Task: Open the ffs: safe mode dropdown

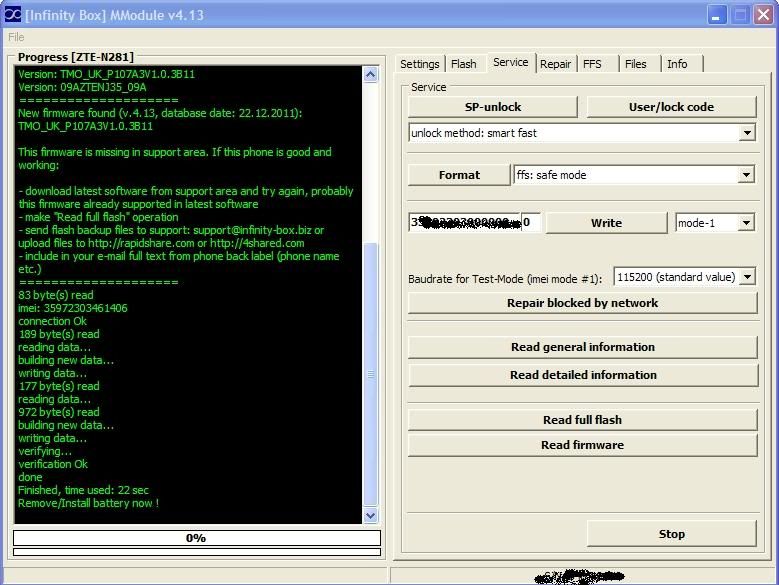Action: tap(746, 175)
